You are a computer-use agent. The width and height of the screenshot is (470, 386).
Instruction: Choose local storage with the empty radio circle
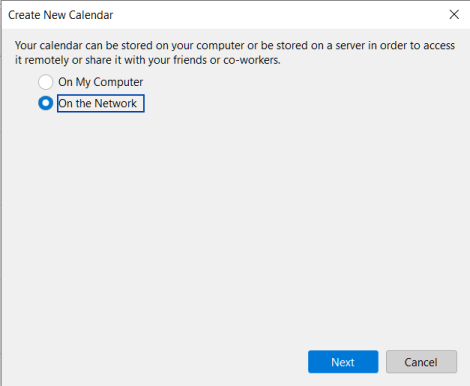pos(46,82)
